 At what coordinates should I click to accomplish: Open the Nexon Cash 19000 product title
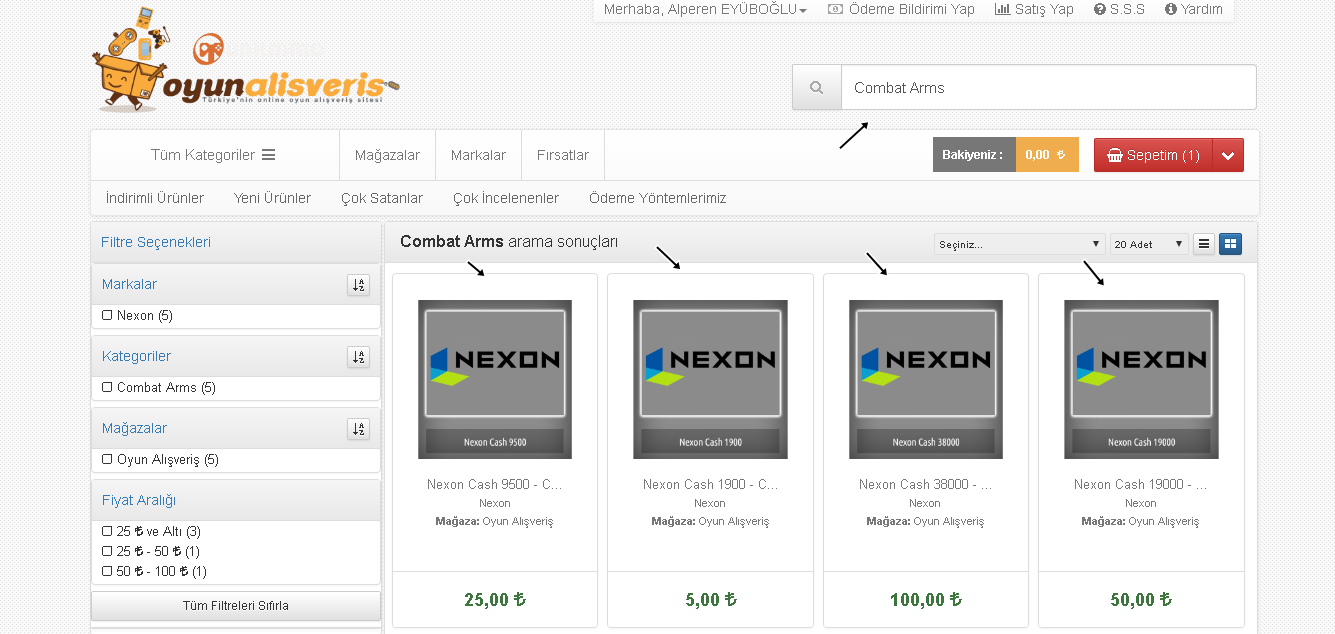[1141, 484]
